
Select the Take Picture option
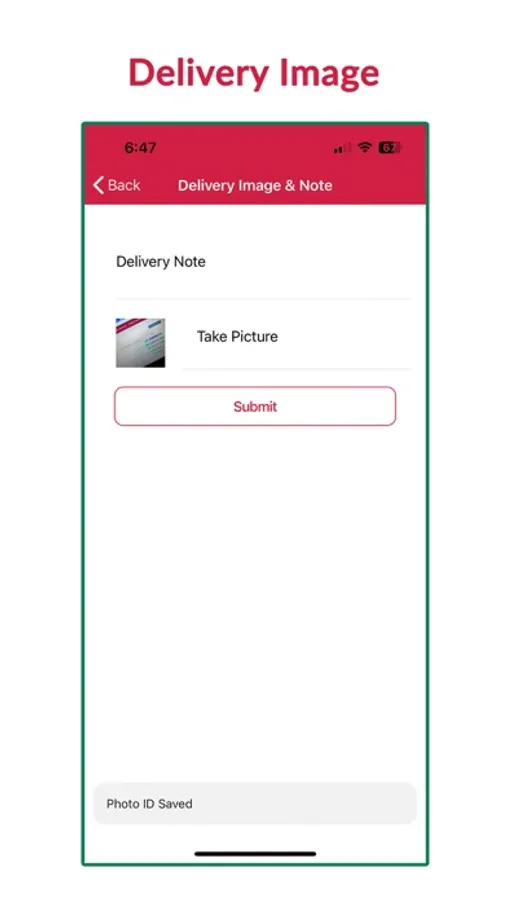237,336
